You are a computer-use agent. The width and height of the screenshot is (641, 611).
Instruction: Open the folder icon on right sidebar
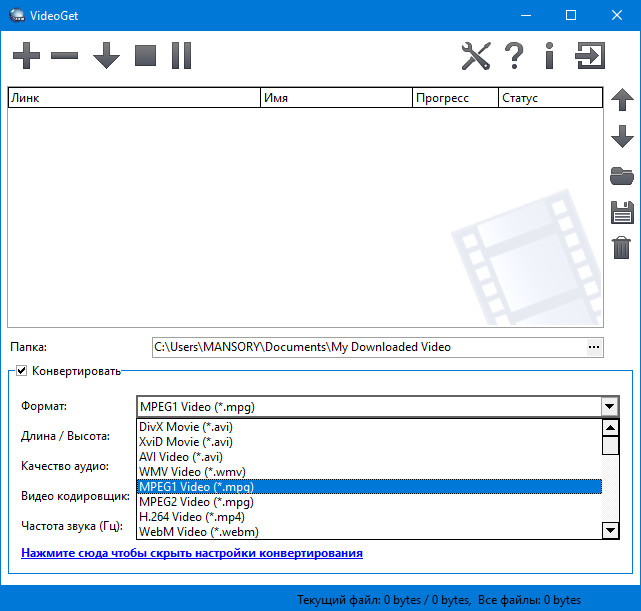point(621,176)
